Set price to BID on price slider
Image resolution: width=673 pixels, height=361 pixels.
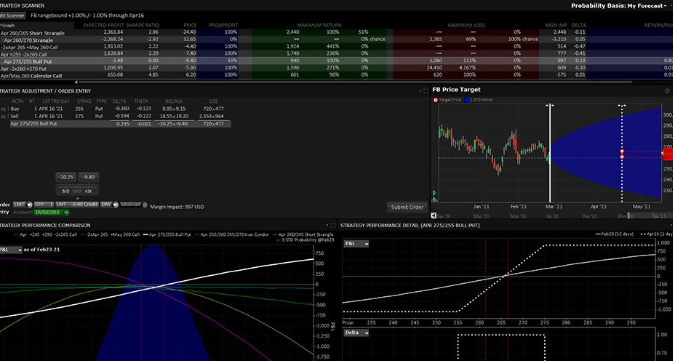coord(66,191)
